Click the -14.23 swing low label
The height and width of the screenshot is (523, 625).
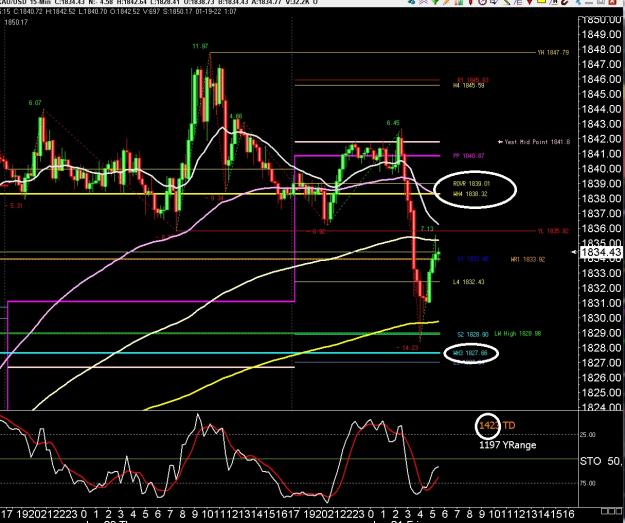(x=407, y=348)
